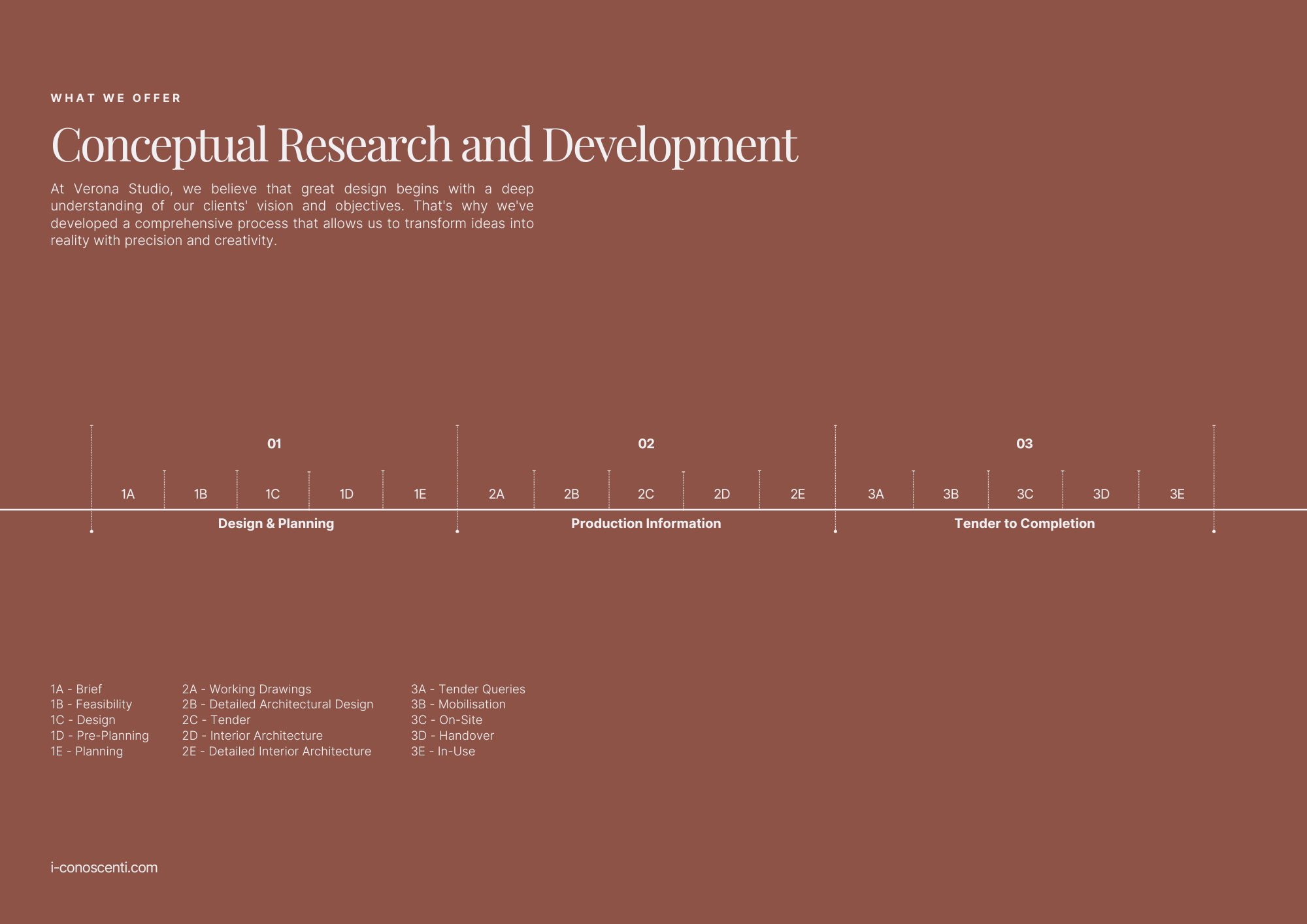Click the phase 03 number label
Screen dimensions: 1307x924
point(1024,444)
